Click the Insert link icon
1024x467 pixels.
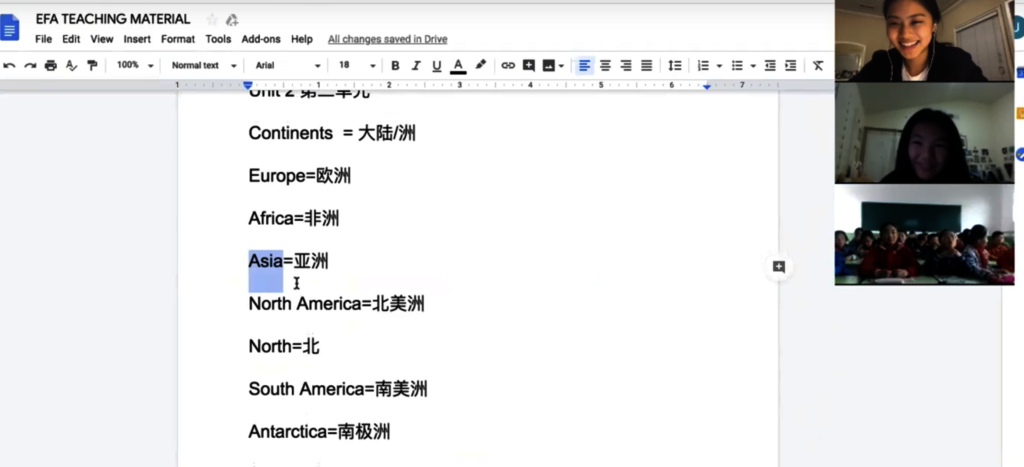click(508, 66)
